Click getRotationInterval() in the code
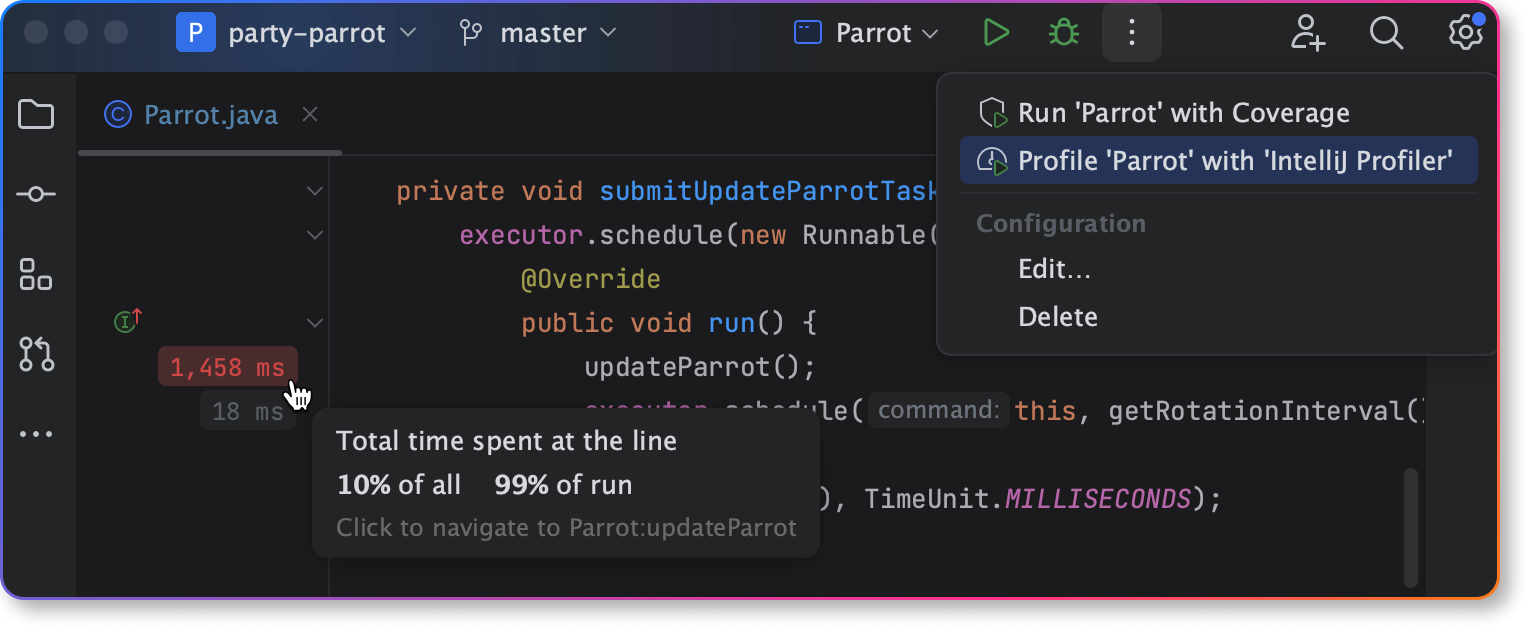Image resolution: width=1526 pixels, height=628 pixels. coord(1267,411)
